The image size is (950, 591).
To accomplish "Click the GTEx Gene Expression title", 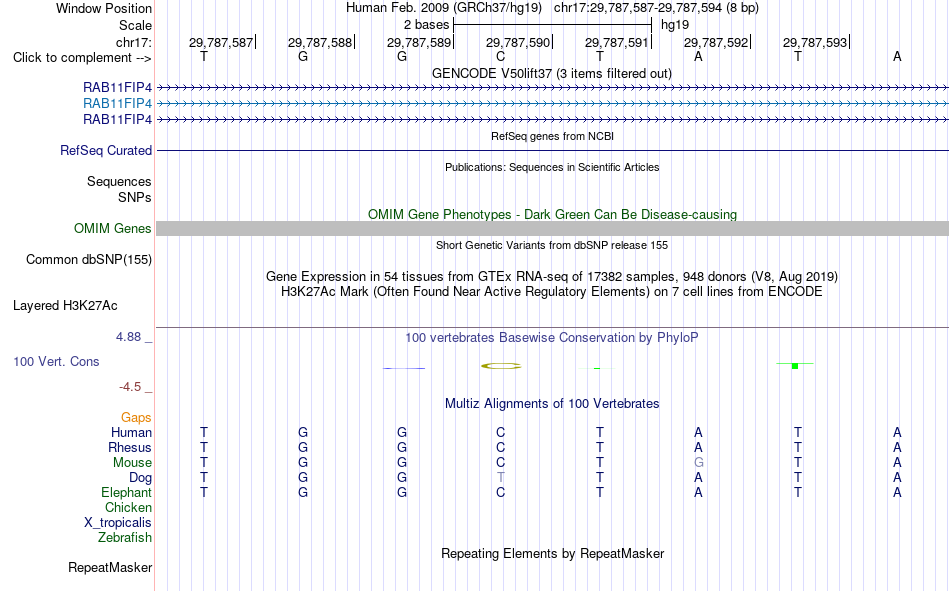I will click(x=552, y=276).
